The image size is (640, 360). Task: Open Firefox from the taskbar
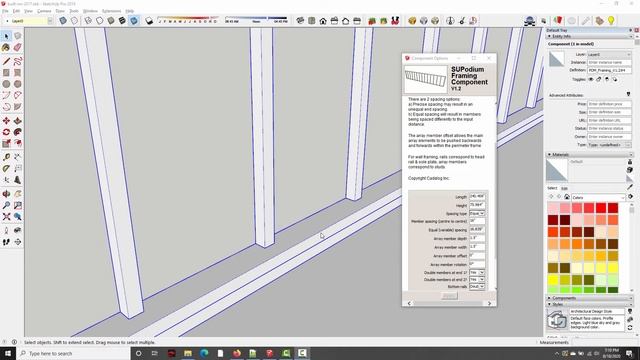(237, 353)
